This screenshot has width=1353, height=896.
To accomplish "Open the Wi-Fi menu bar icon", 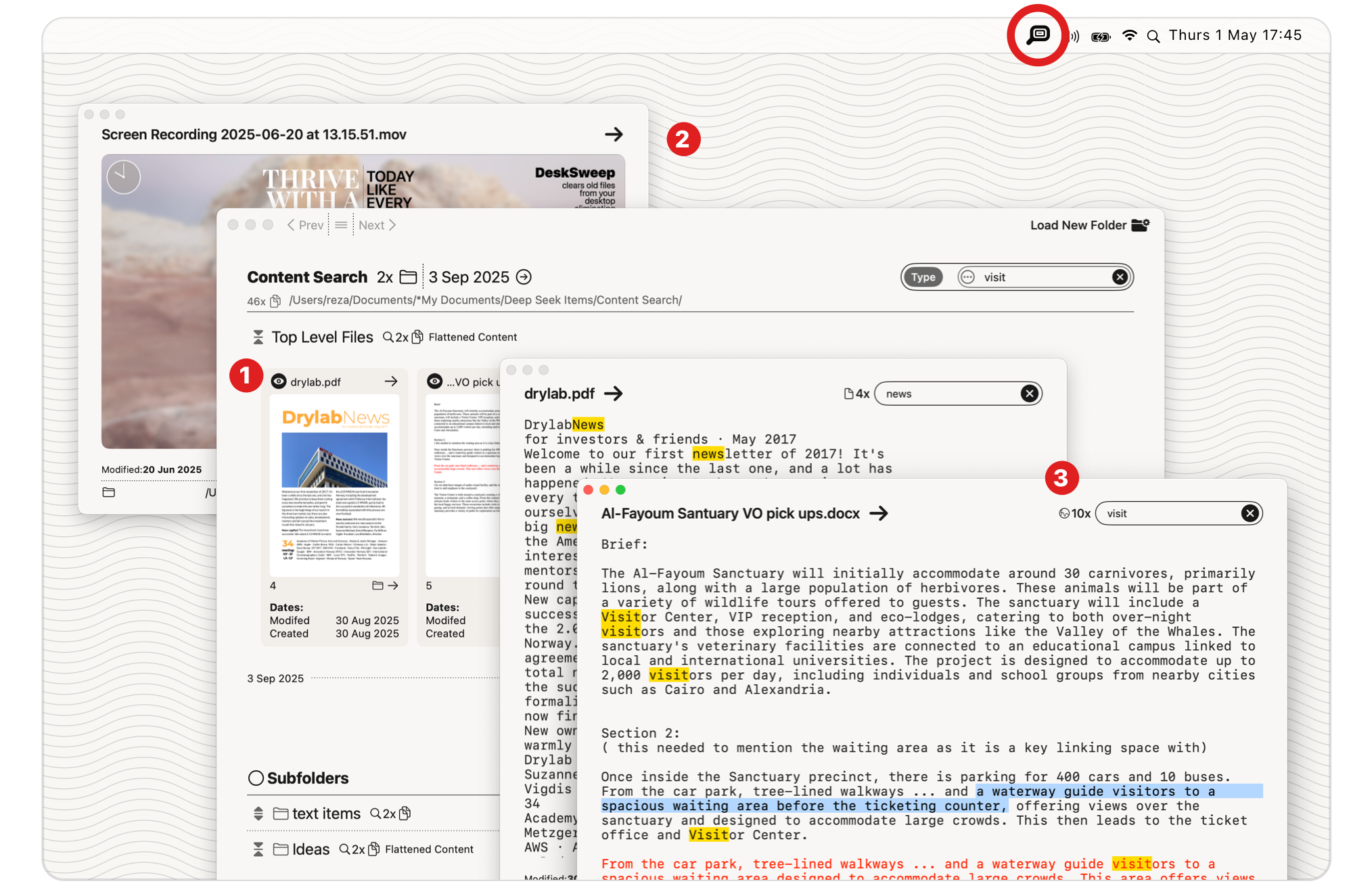I will coord(1129,35).
